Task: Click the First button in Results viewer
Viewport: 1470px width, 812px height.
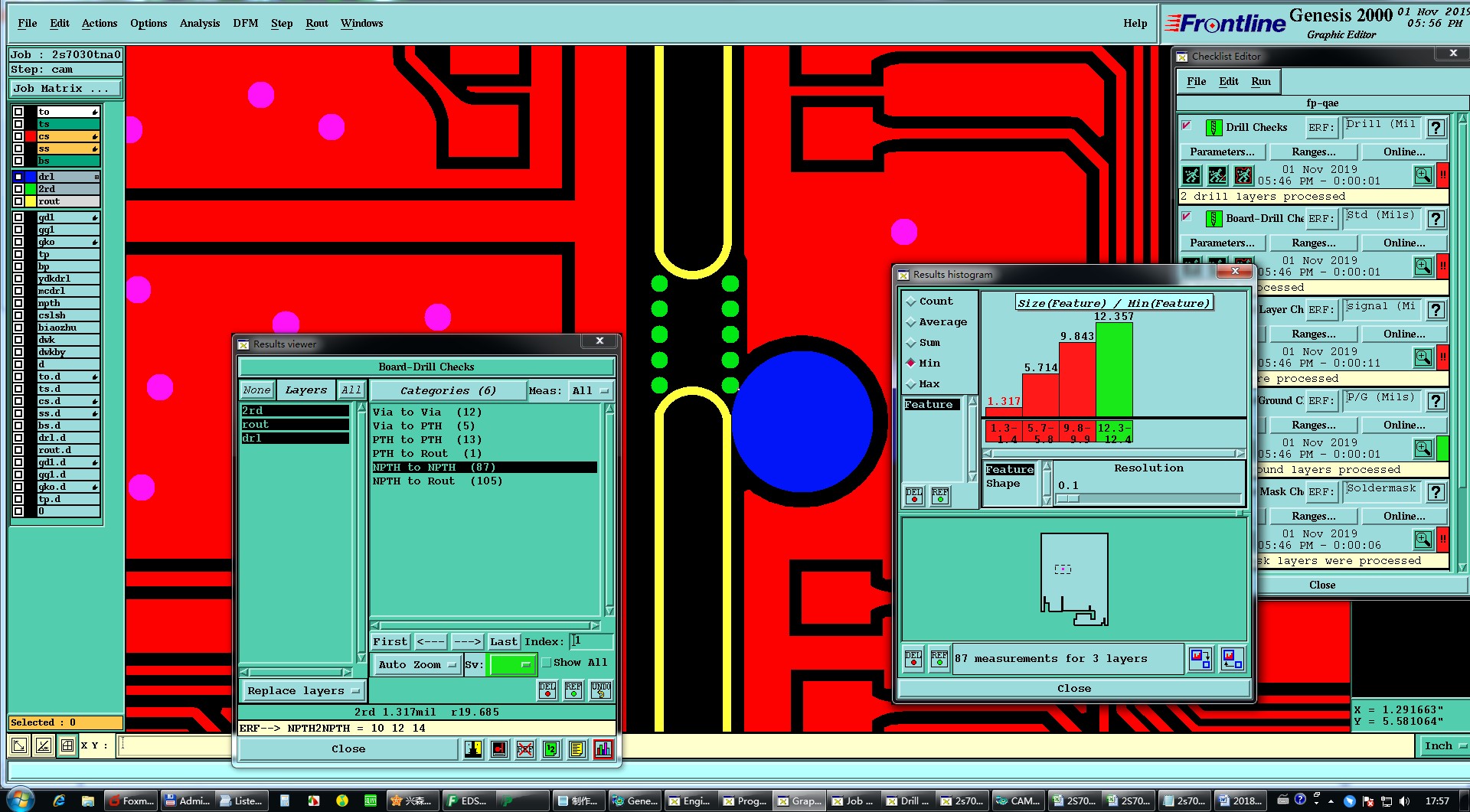Action: 390,641
